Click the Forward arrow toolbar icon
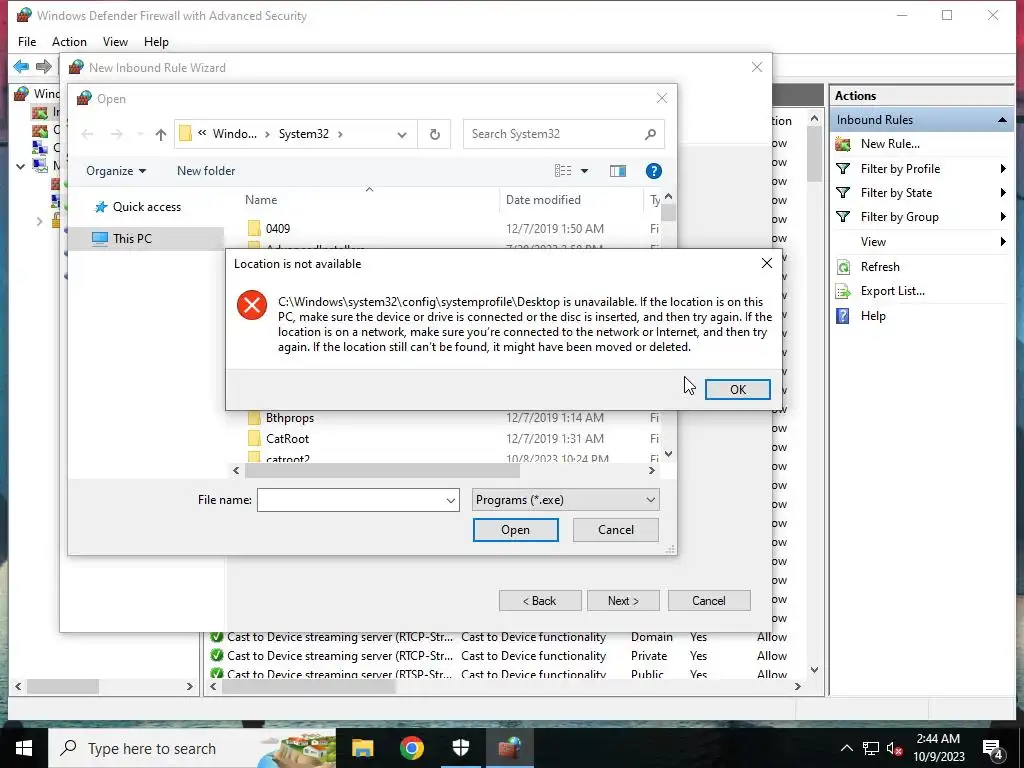Viewport: 1024px width, 768px height. point(44,67)
